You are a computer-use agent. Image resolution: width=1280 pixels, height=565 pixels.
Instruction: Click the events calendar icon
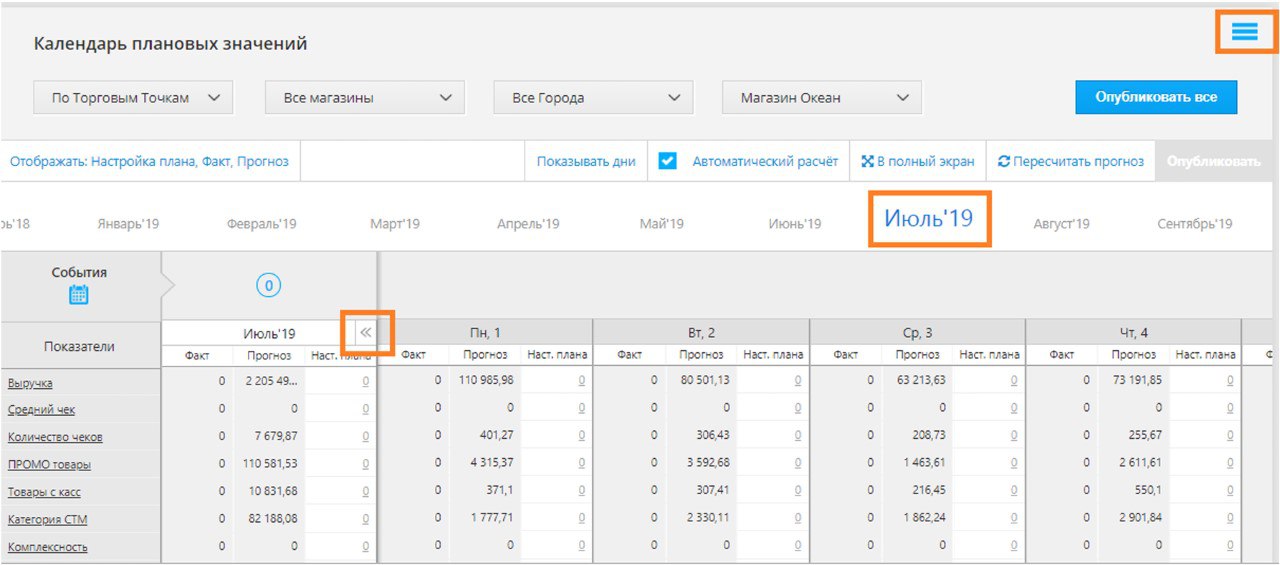[x=79, y=295]
